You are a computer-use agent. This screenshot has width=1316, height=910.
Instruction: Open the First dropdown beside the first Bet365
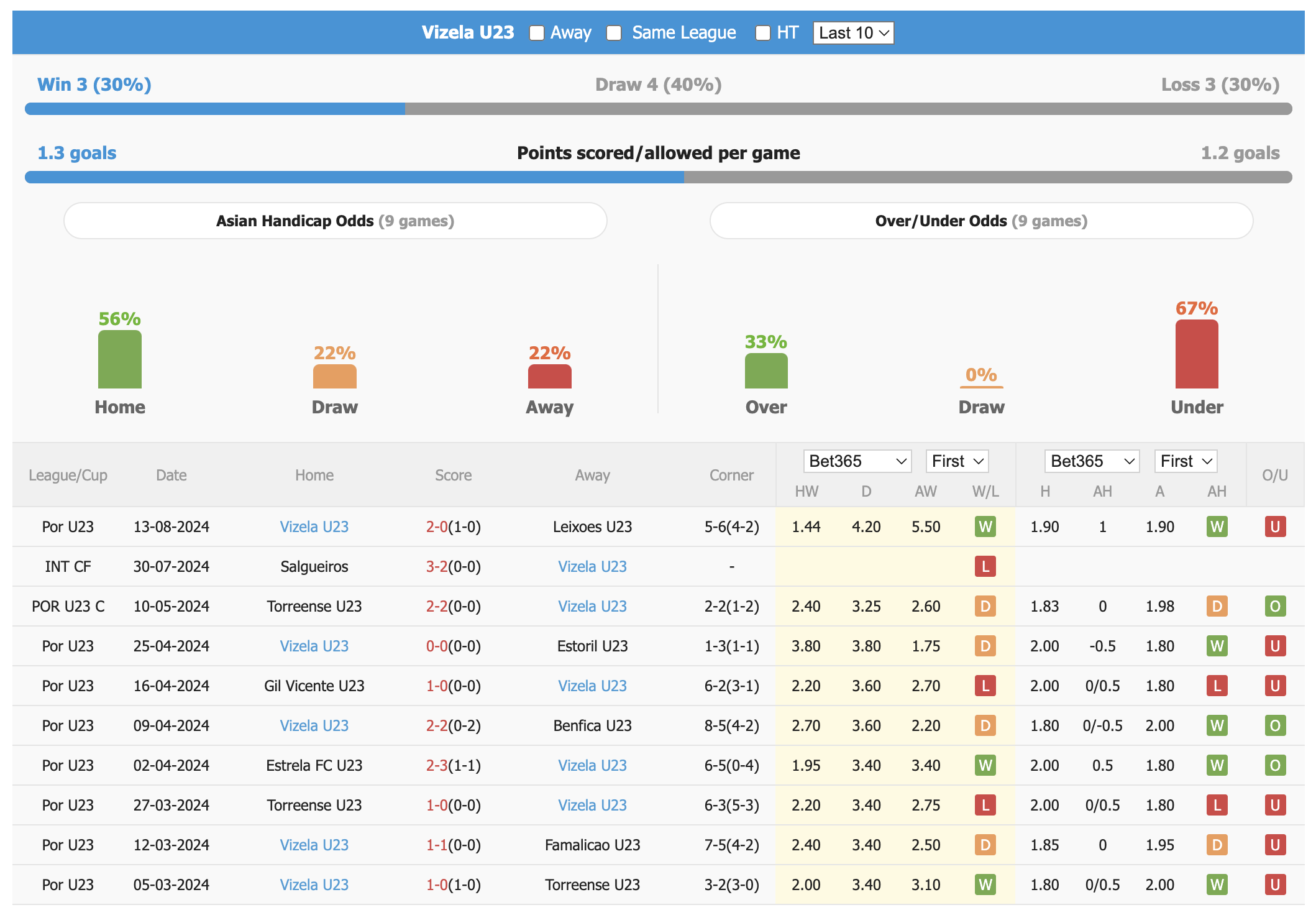pyautogui.click(x=957, y=461)
